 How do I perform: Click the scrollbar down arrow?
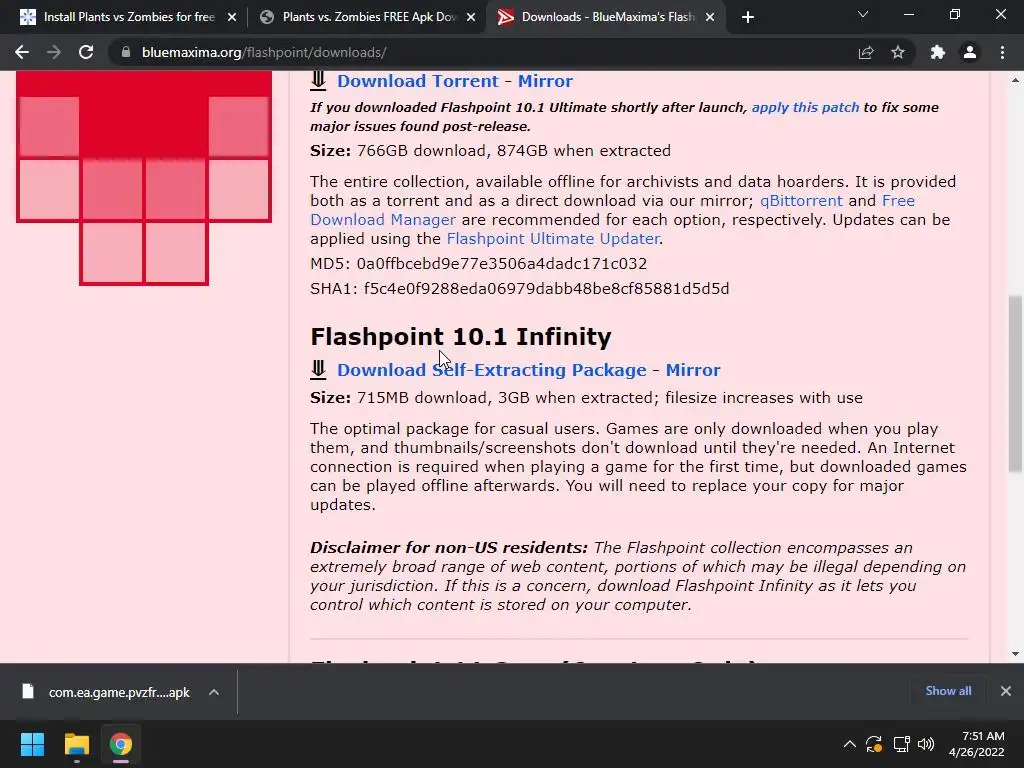click(x=1015, y=654)
